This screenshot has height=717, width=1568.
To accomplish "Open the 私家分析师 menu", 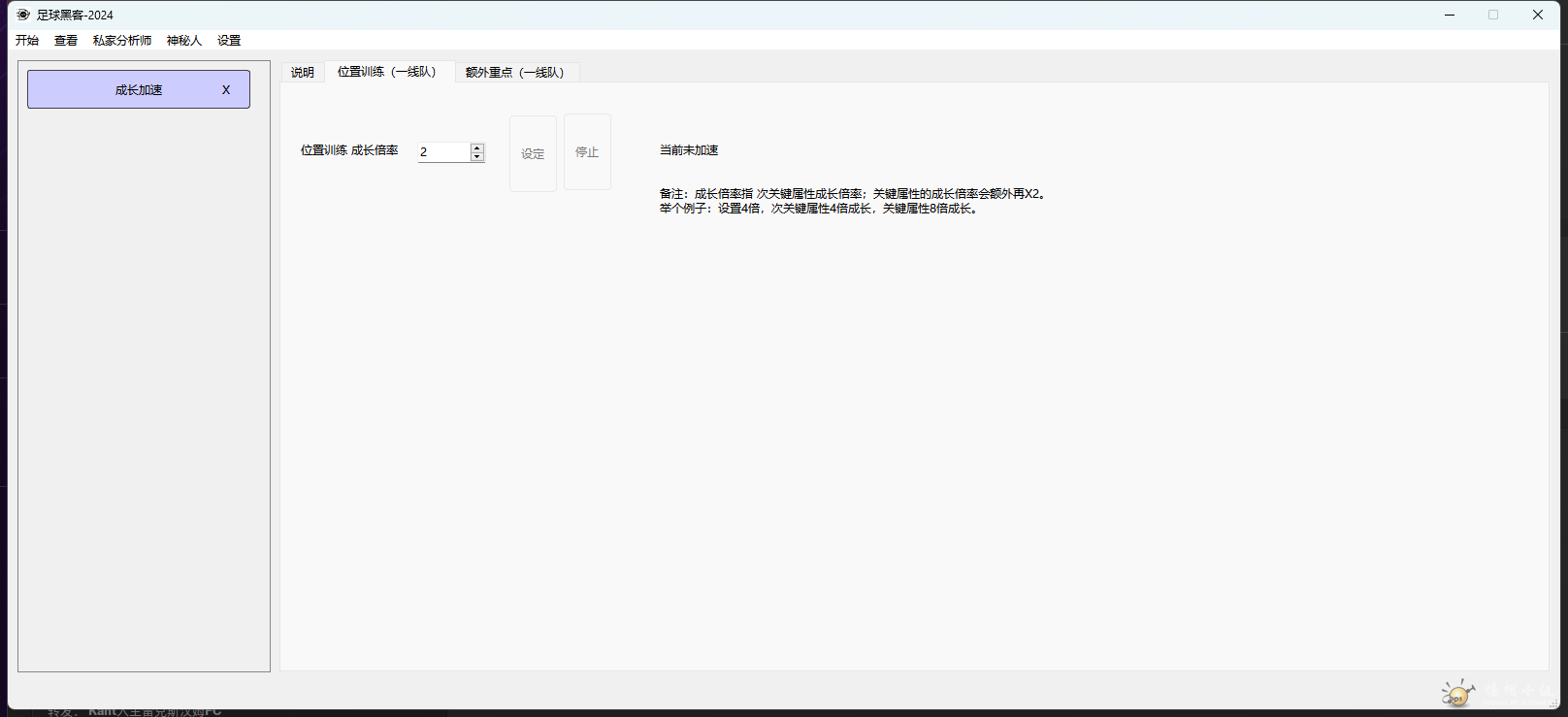I will click(122, 40).
